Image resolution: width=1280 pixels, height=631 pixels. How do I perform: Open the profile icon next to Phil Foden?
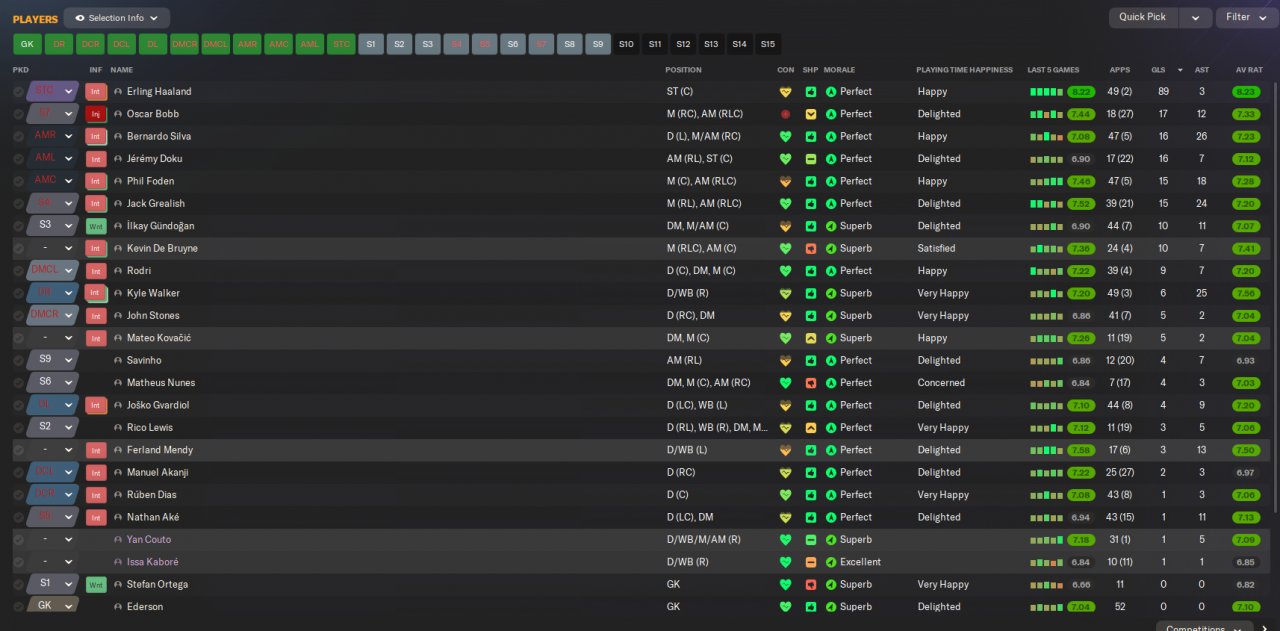point(118,181)
